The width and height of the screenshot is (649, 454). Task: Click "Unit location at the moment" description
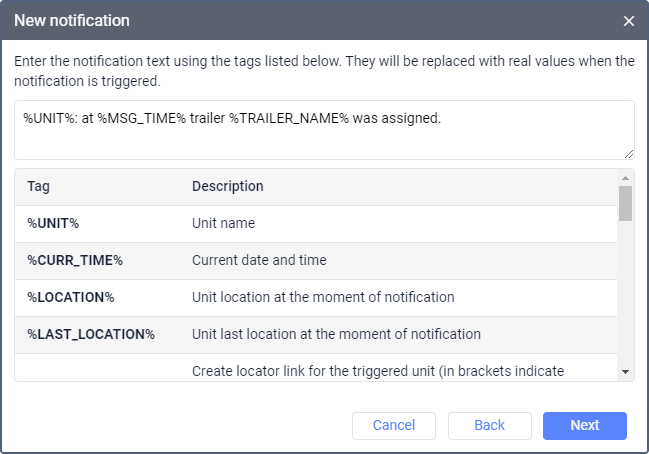click(x=323, y=298)
